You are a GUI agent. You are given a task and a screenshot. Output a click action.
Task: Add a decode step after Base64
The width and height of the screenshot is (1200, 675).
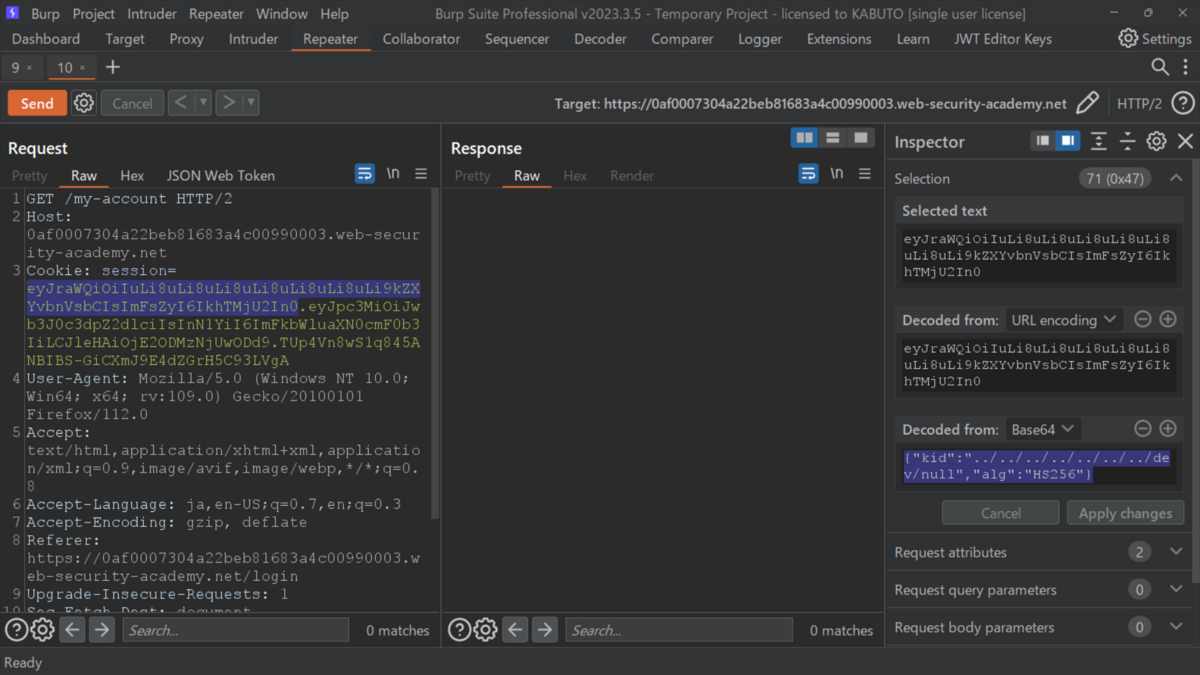[1167, 429]
